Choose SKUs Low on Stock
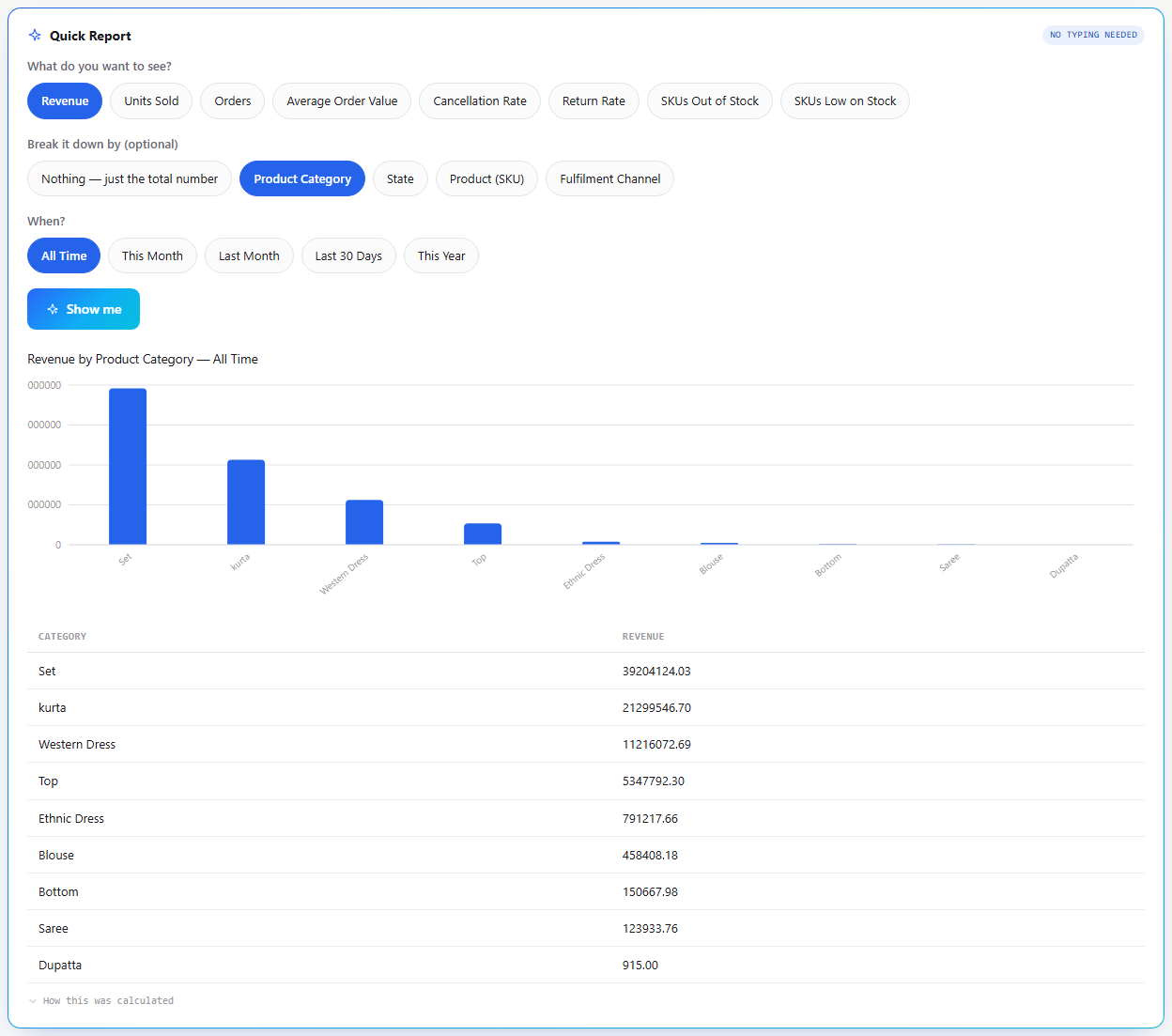Screen dimensions: 1172x1036 click(x=845, y=101)
